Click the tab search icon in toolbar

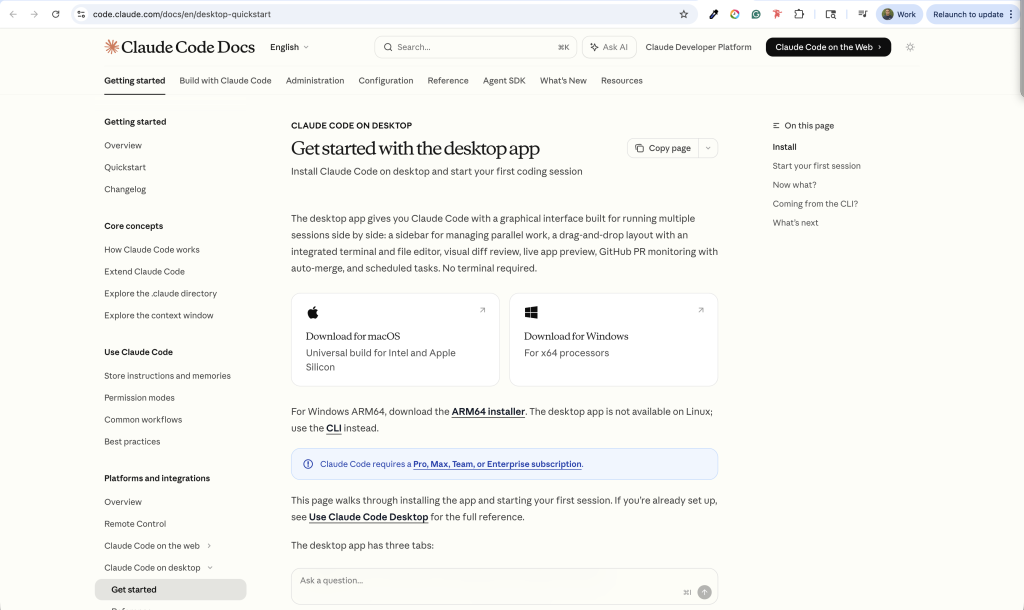pyautogui.click(x=831, y=14)
